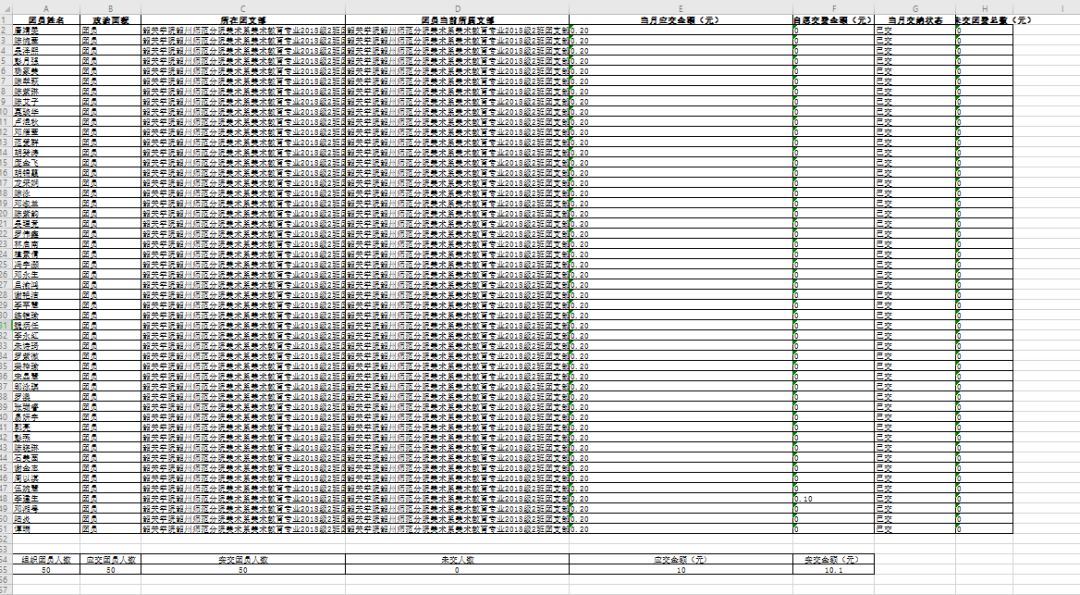Select the 团员当前所属支部 header cell
The height and width of the screenshot is (595, 1080).
(457, 20)
